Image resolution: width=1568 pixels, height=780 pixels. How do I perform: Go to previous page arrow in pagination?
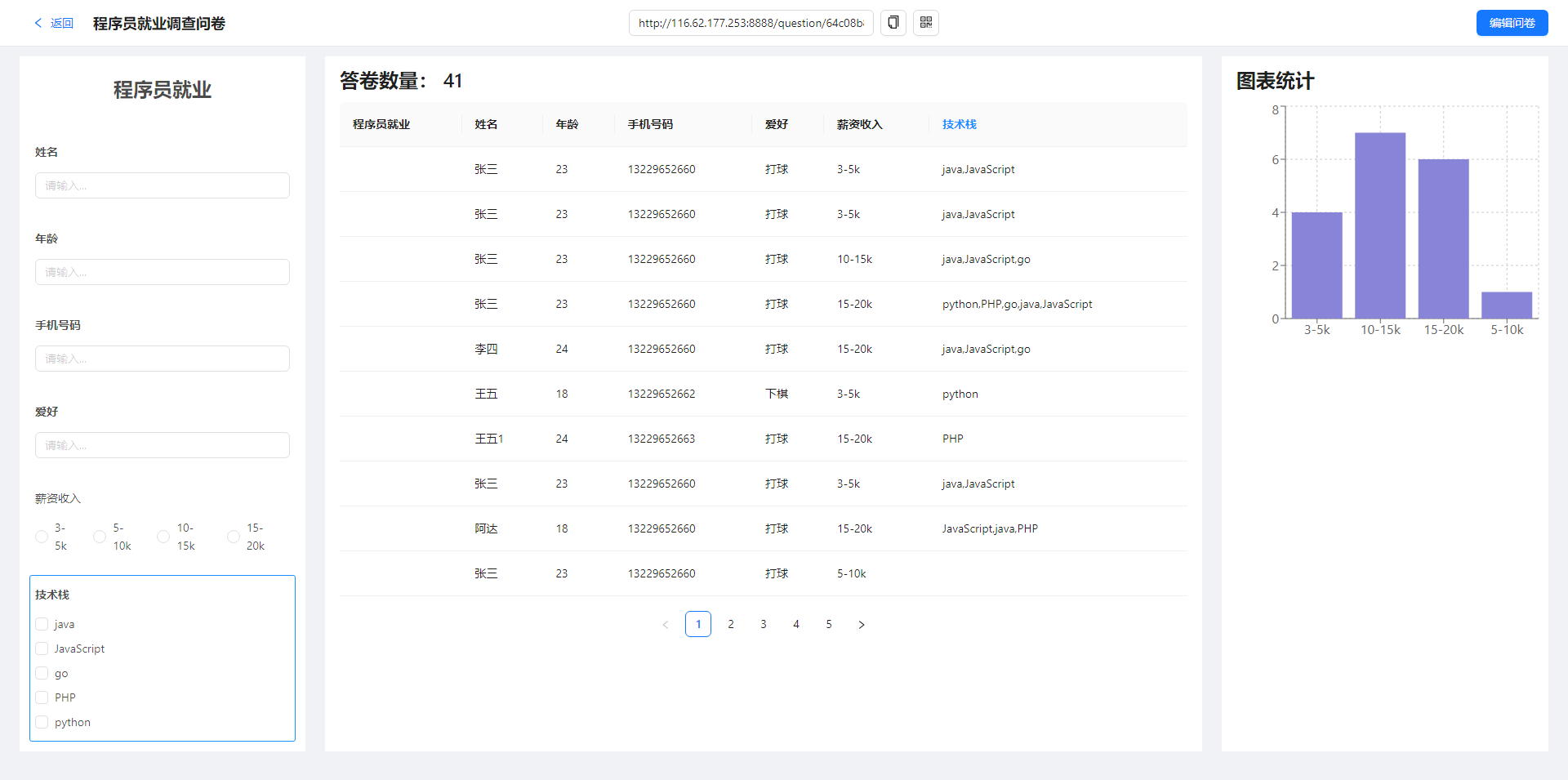(666, 624)
